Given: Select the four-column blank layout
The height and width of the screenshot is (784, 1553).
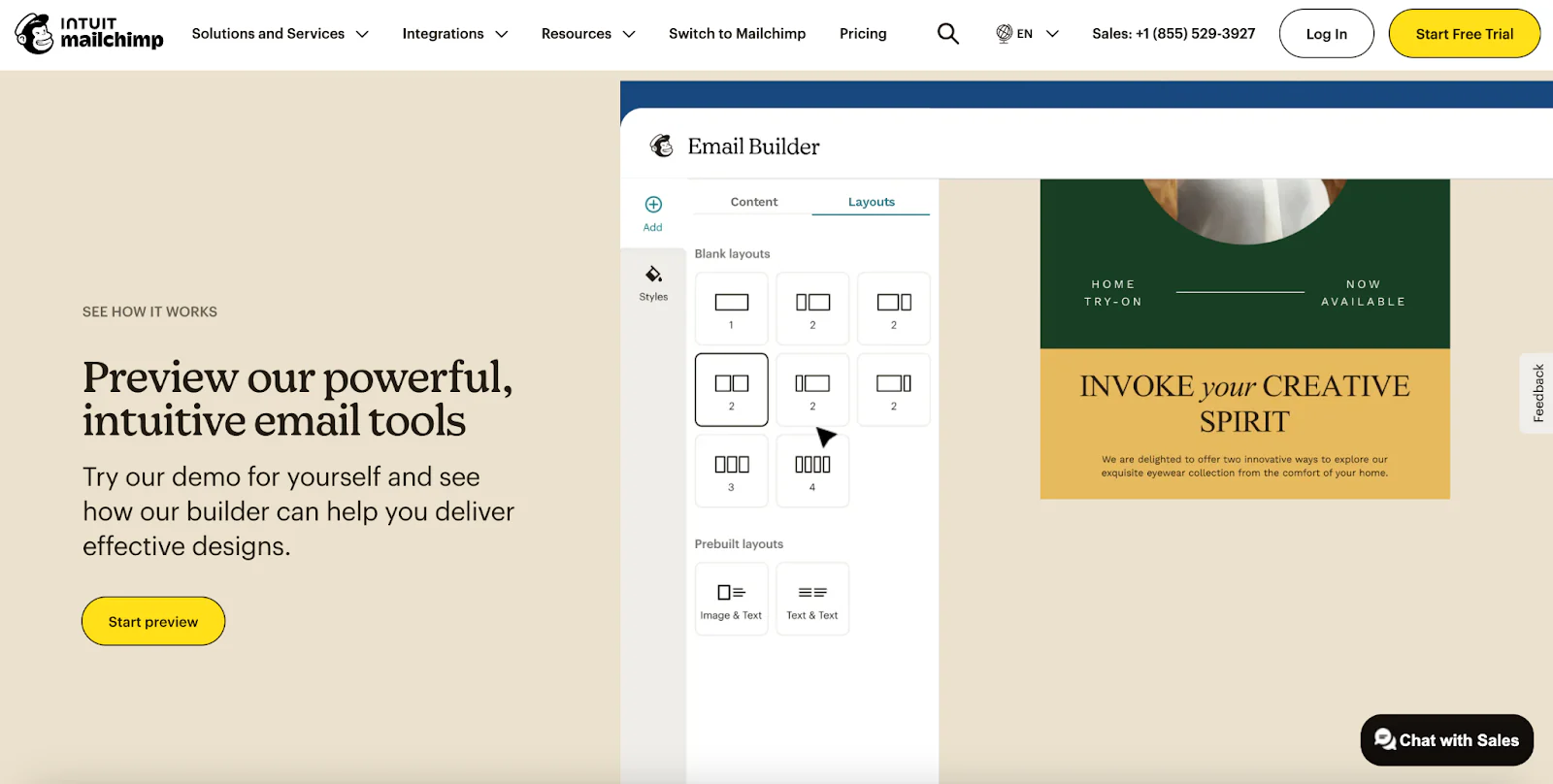Looking at the screenshot, I should tap(812, 471).
